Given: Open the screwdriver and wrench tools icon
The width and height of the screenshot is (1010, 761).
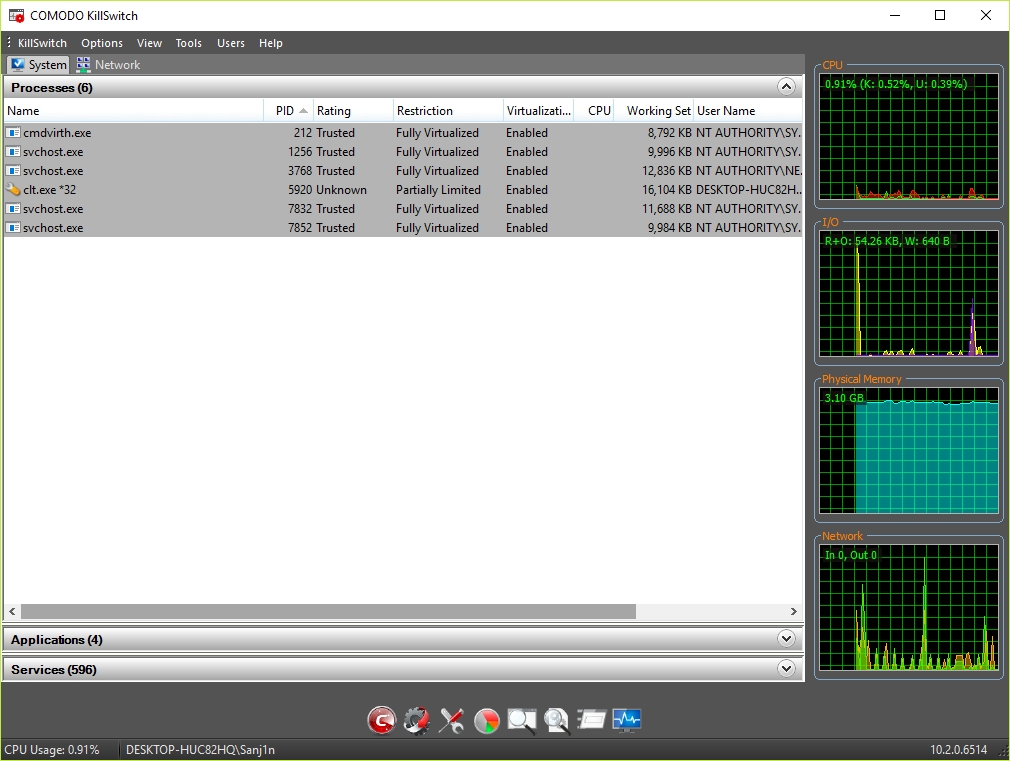Looking at the screenshot, I should coord(452,720).
